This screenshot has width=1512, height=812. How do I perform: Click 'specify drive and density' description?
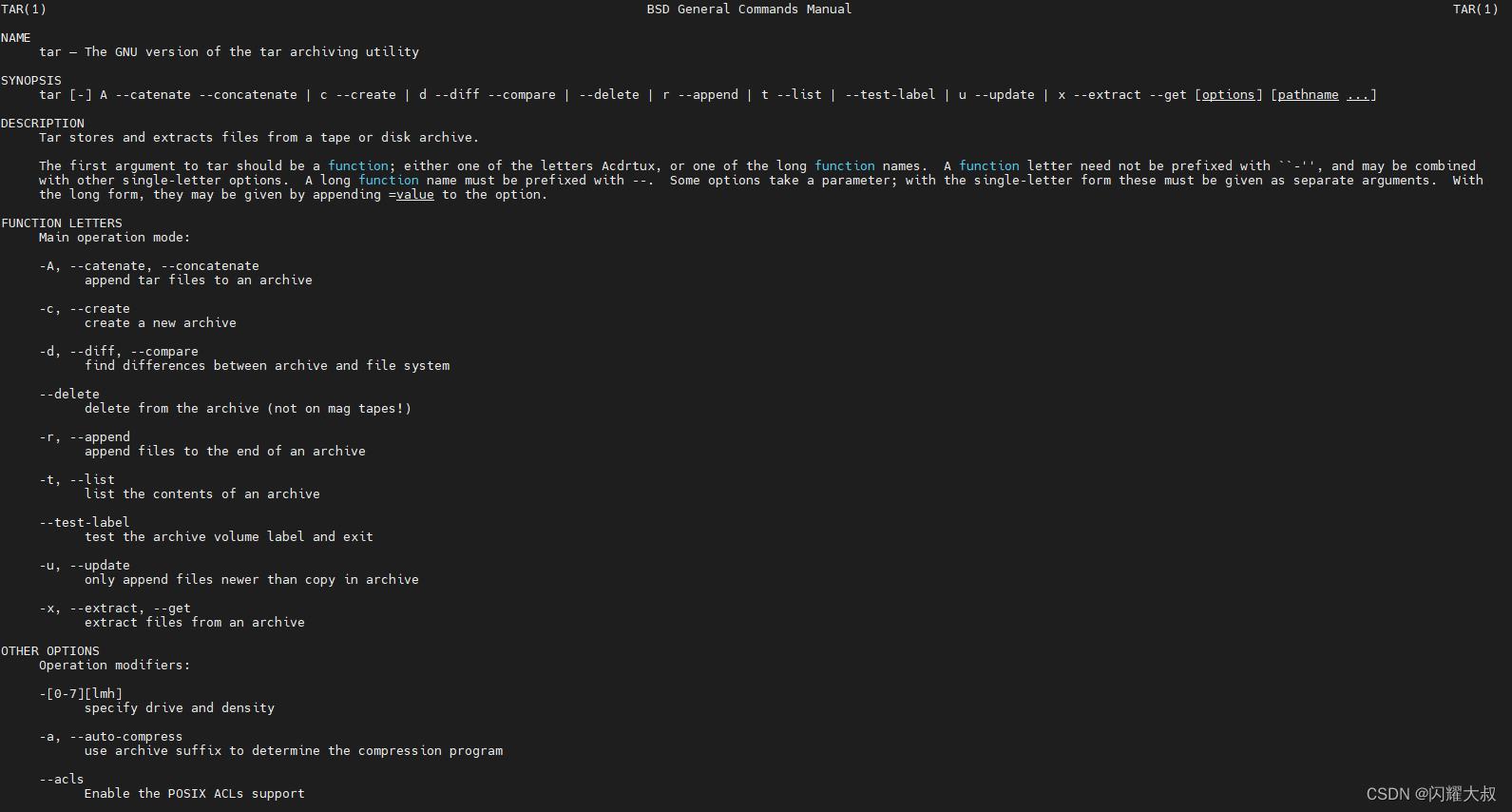(x=180, y=708)
